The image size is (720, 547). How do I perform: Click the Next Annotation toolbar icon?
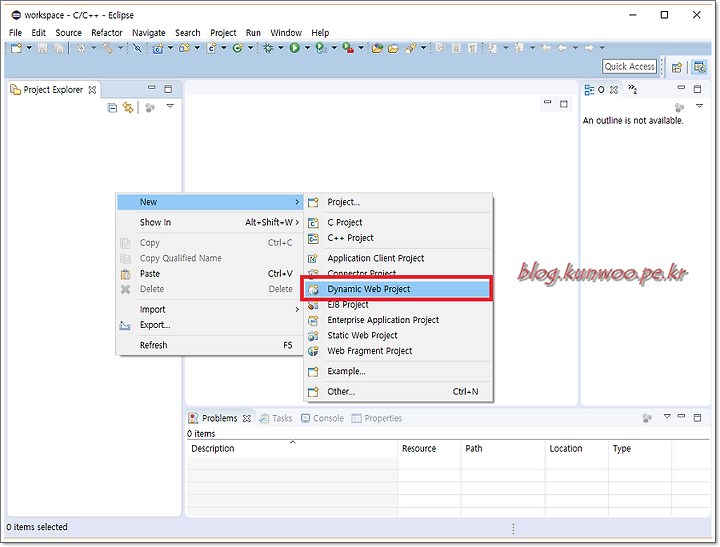[493, 48]
